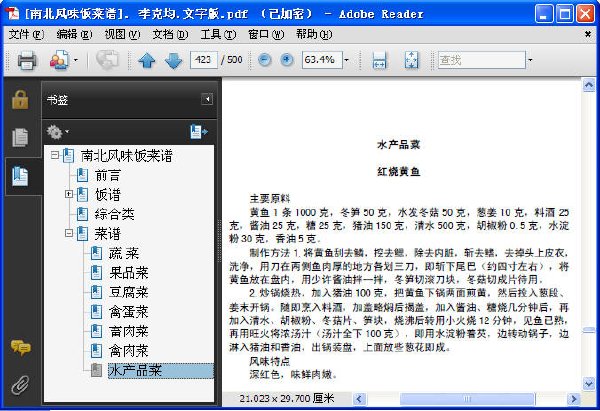Click the Print icon in toolbar
The image size is (600, 411).
point(27,60)
